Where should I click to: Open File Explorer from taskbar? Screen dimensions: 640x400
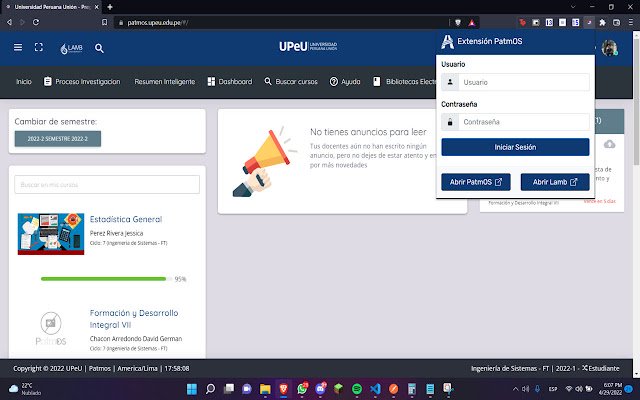tap(265, 389)
